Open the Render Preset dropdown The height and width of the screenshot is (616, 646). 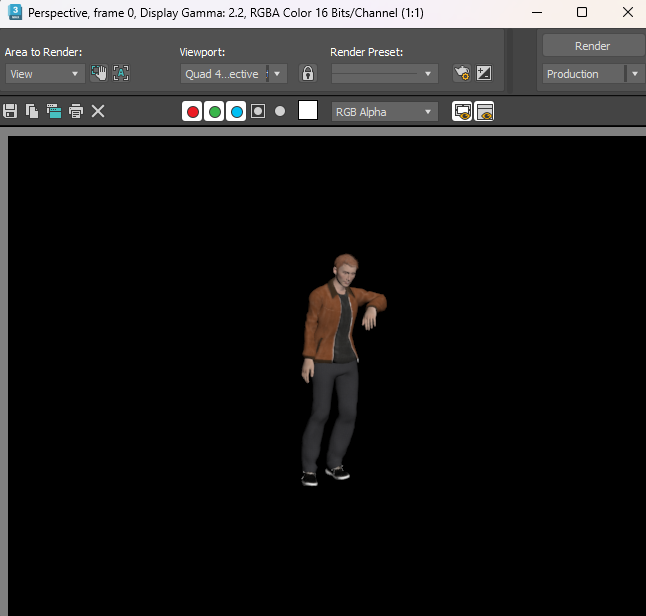[384, 74]
